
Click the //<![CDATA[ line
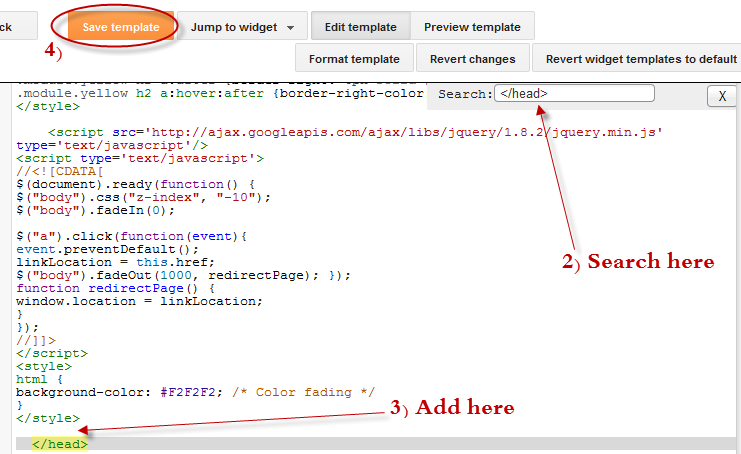[60, 171]
